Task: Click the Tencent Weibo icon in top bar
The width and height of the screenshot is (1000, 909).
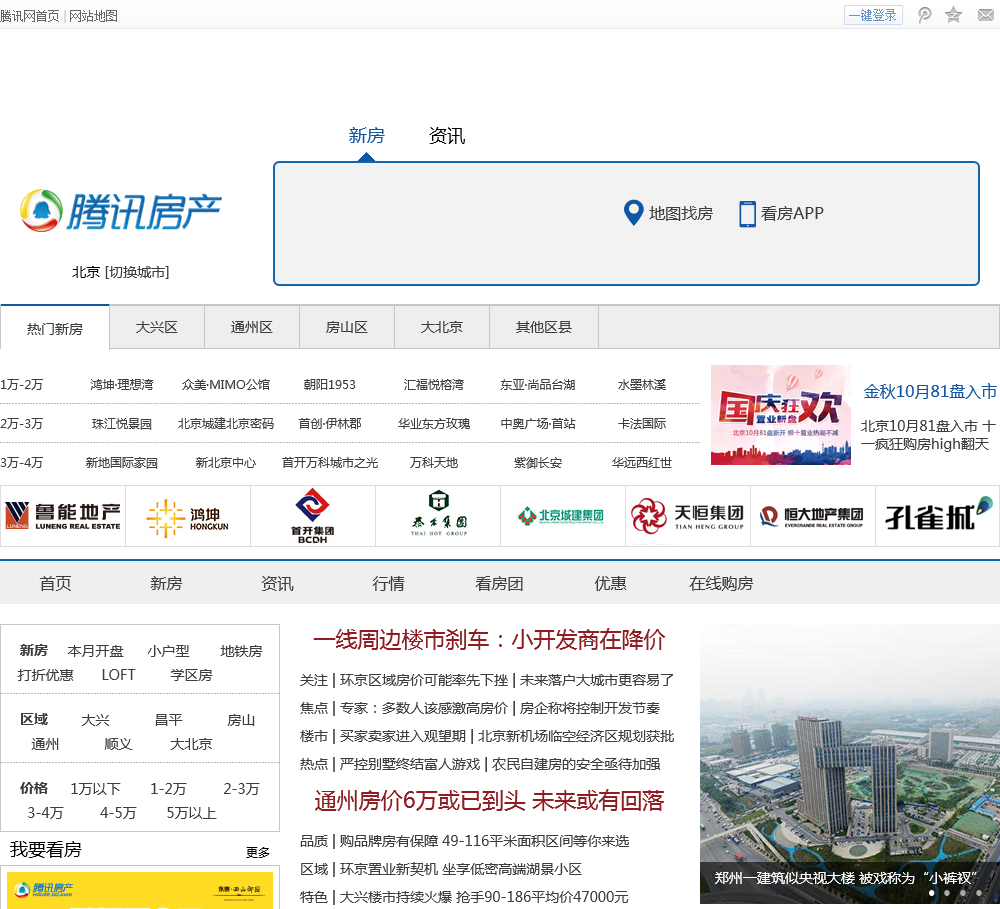Action: point(925,15)
